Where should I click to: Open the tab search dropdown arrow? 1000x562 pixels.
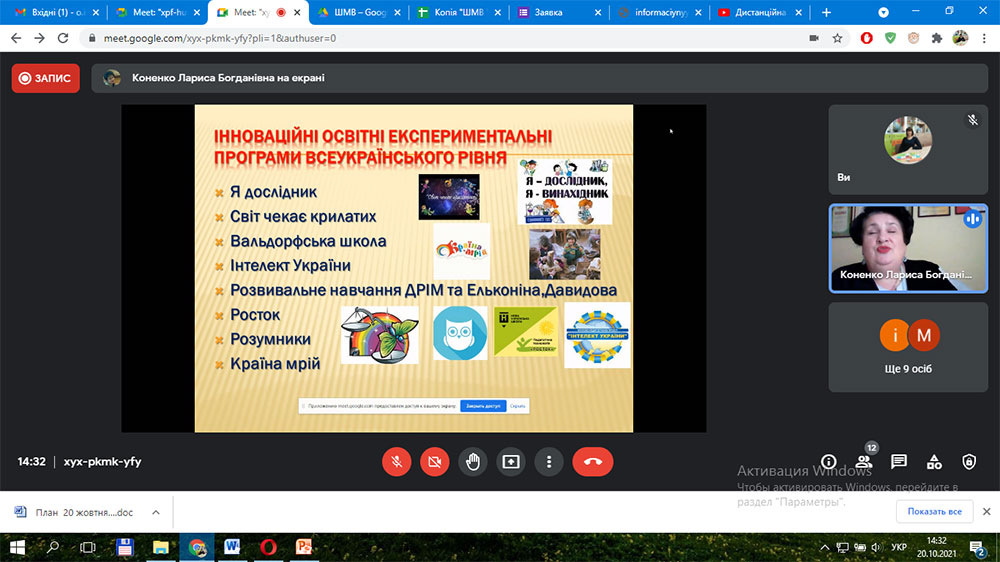pos(883,12)
